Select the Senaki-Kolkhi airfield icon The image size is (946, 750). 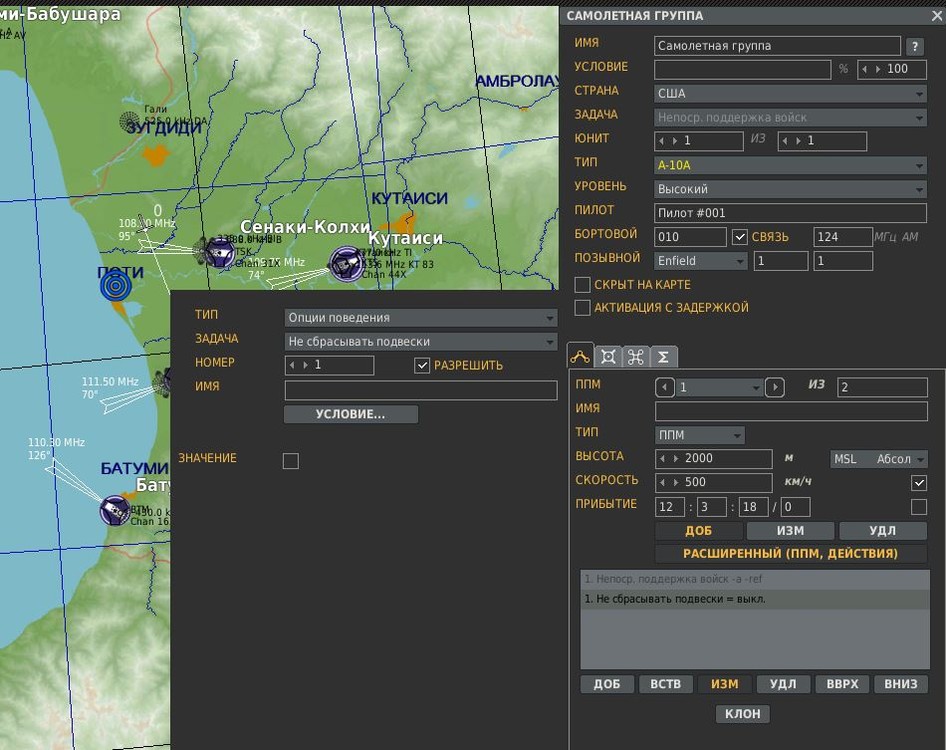(x=218, y=253)
